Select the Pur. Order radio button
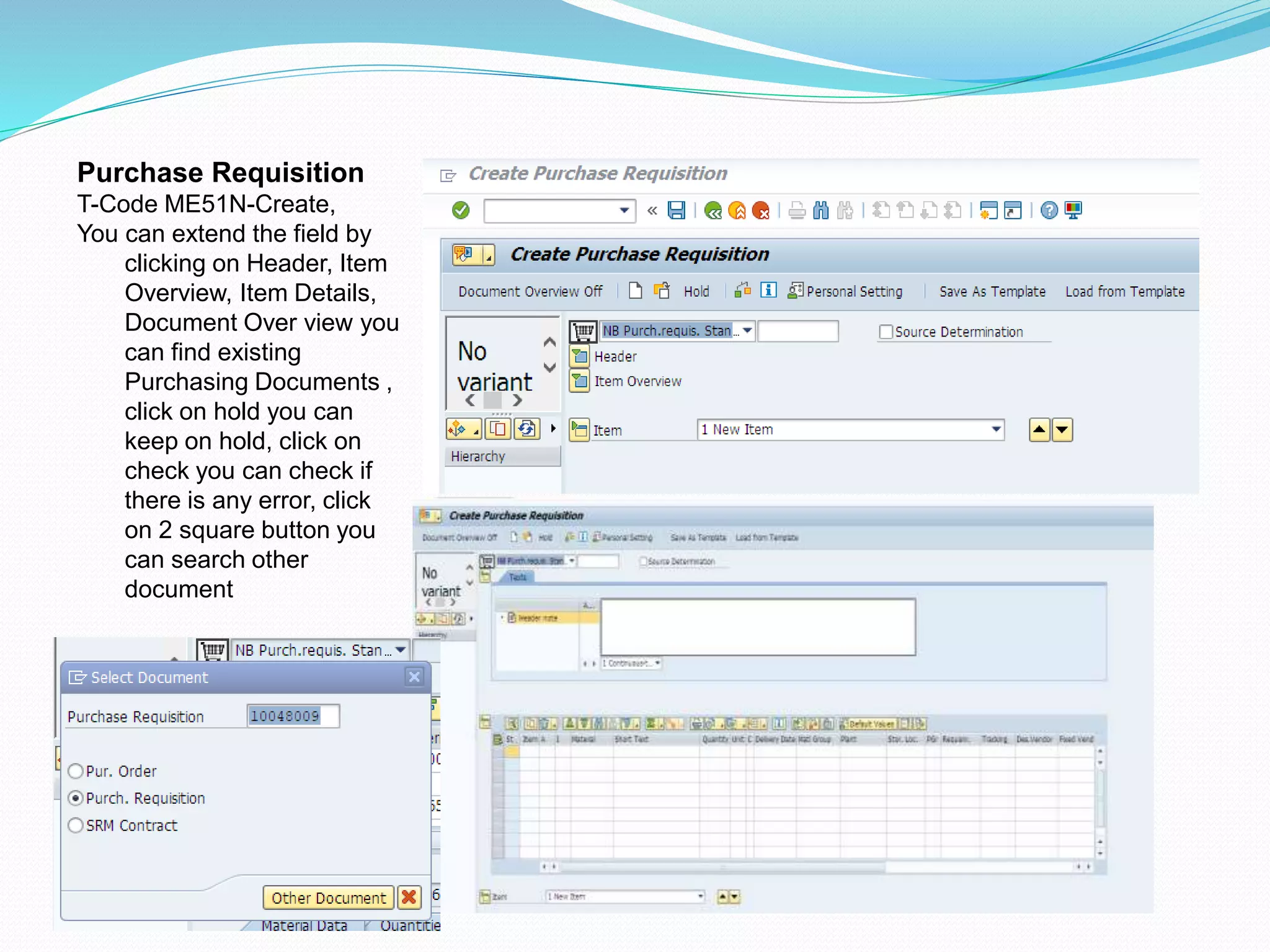Screen dimensions: 1270x952 (x=76, y=771)
